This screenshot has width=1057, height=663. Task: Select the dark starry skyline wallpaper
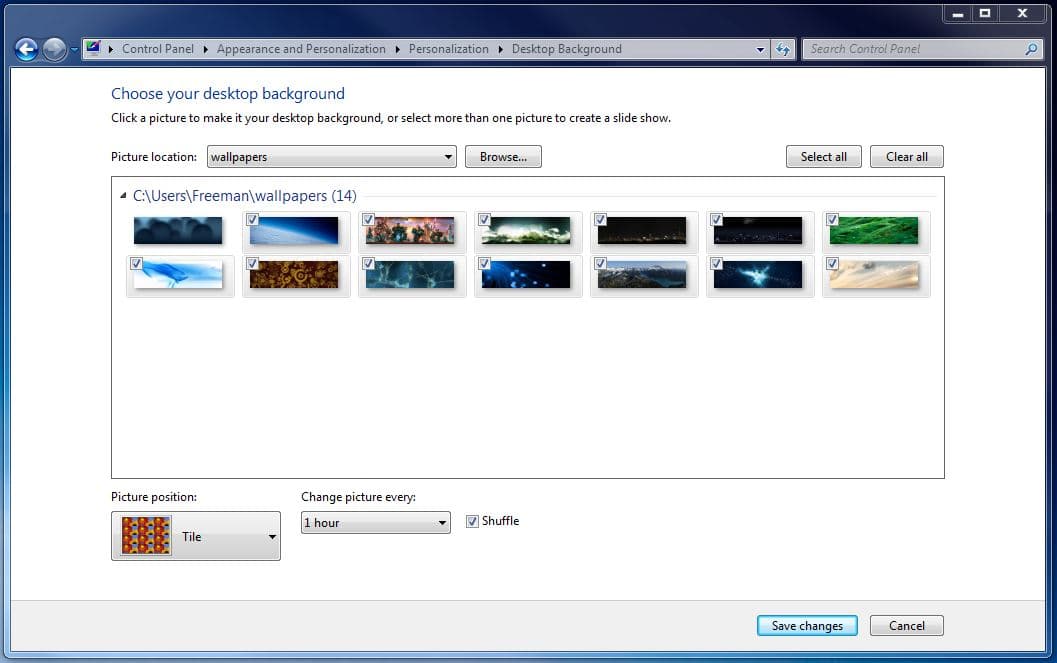point(758,231)
